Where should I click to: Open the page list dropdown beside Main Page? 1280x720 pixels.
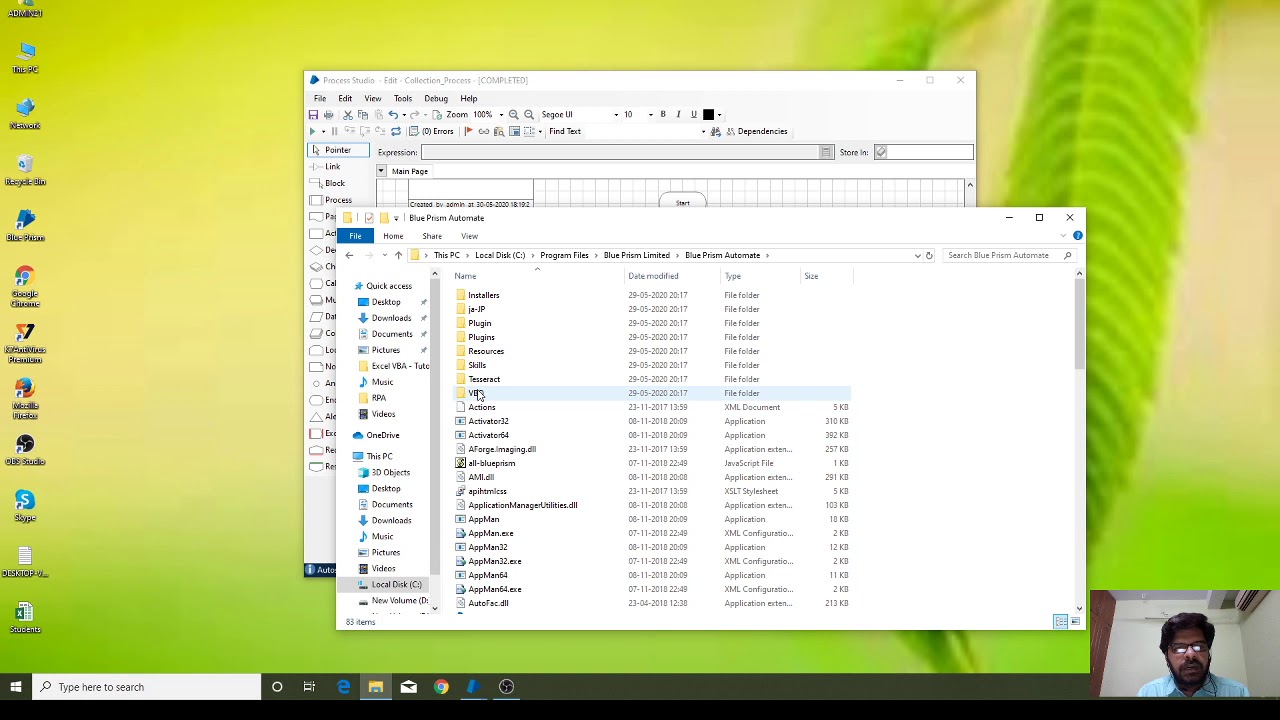tap(381, 171)
